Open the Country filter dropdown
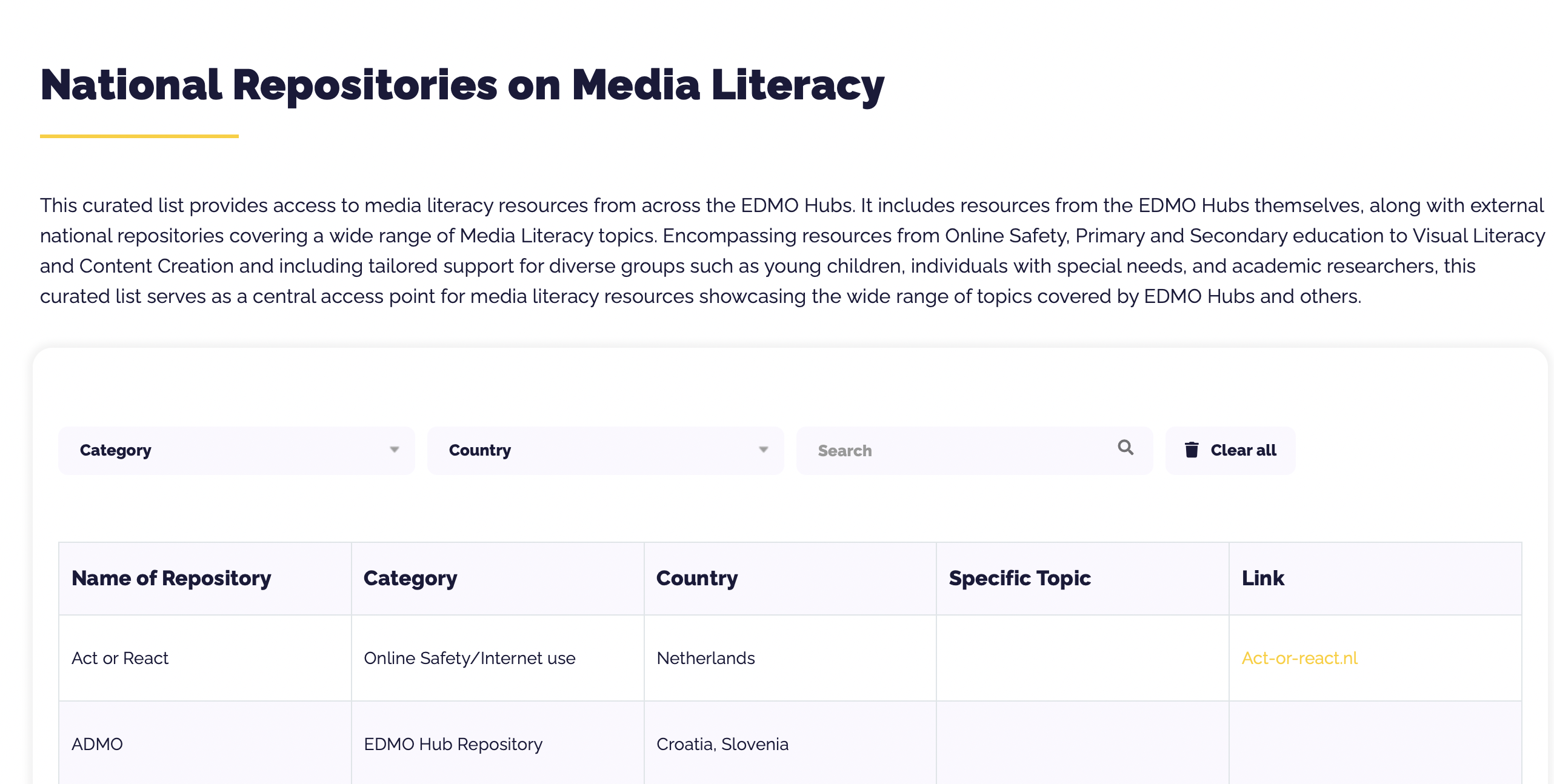The width and height of the screenshot is (1554, 784). coord(605,450)
